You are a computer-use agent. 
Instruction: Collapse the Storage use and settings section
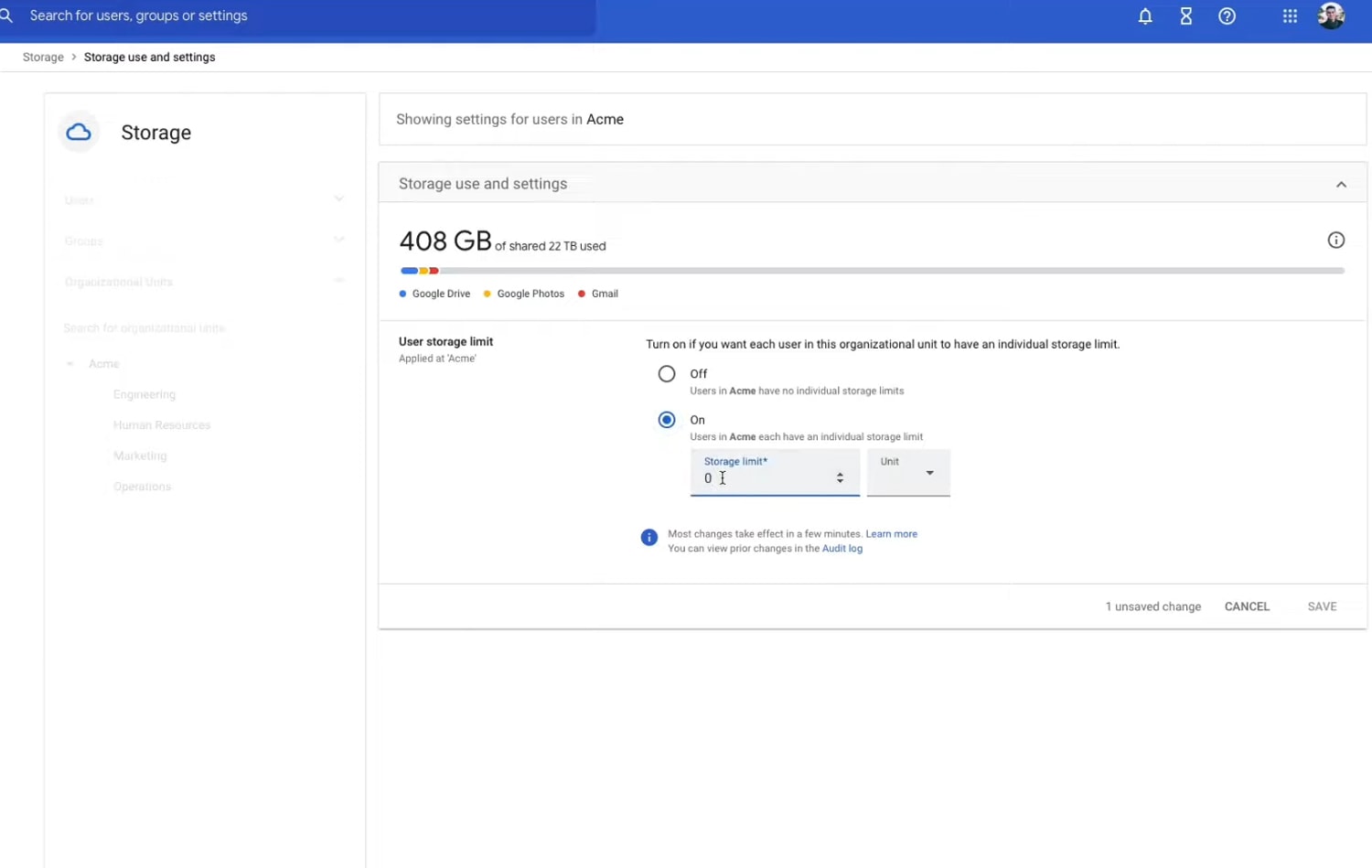point(1341,184)
